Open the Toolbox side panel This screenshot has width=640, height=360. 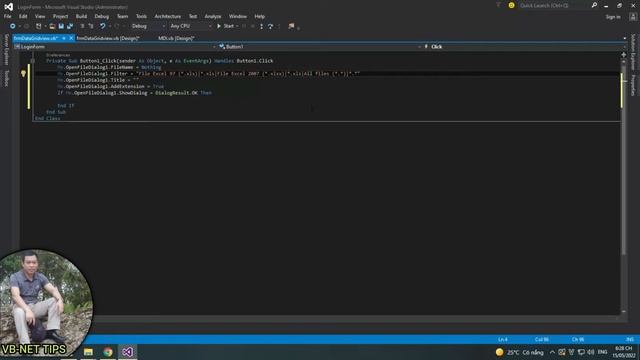(6, 78)
